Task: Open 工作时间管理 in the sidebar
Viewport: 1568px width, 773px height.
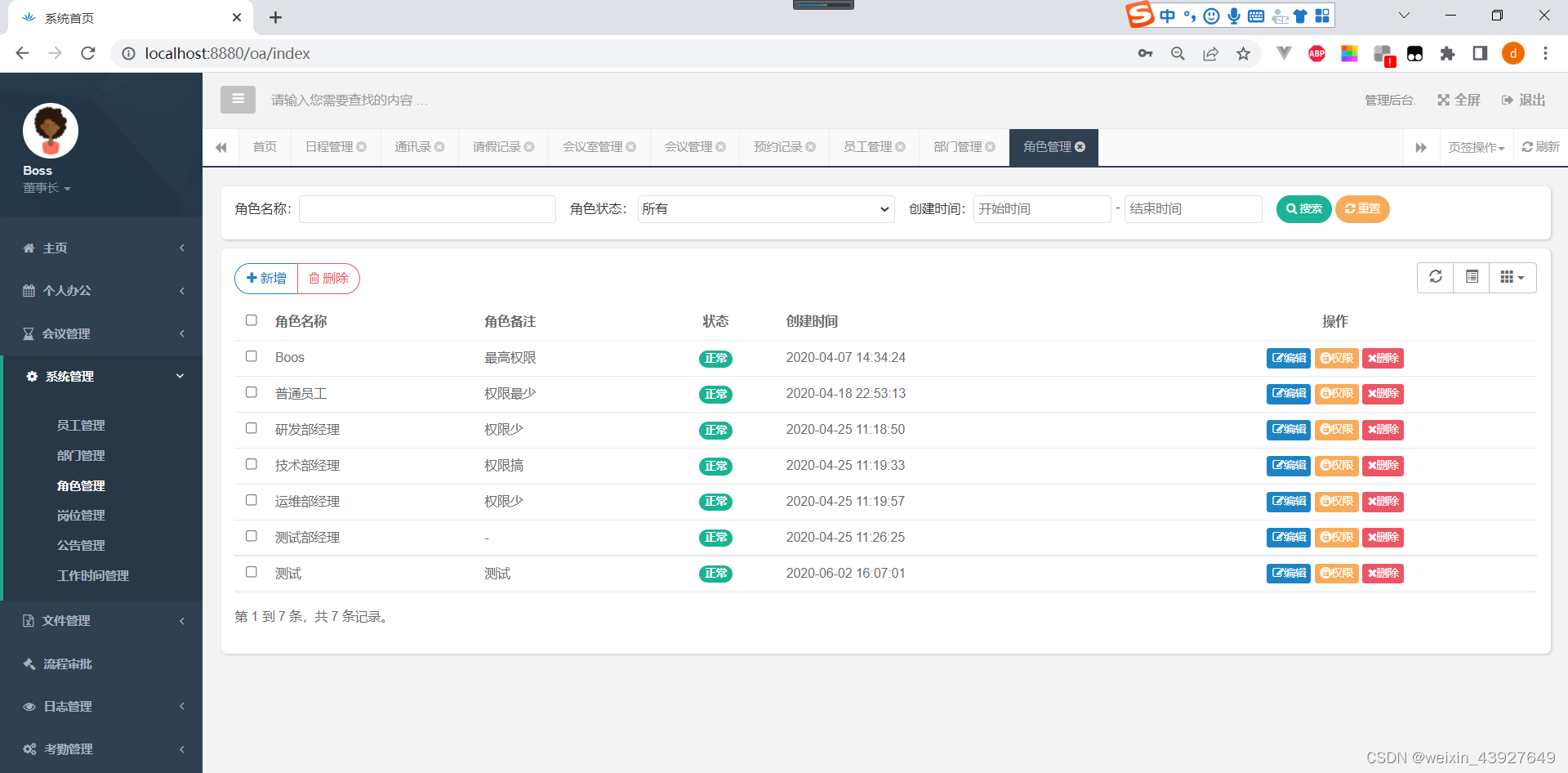Action: (93, 575)
